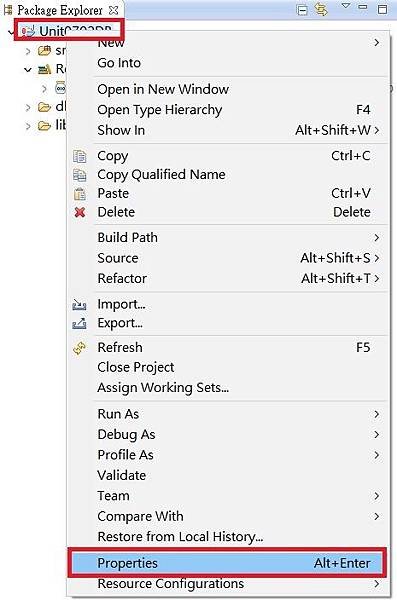Choose Close Project

coord(228,367)
